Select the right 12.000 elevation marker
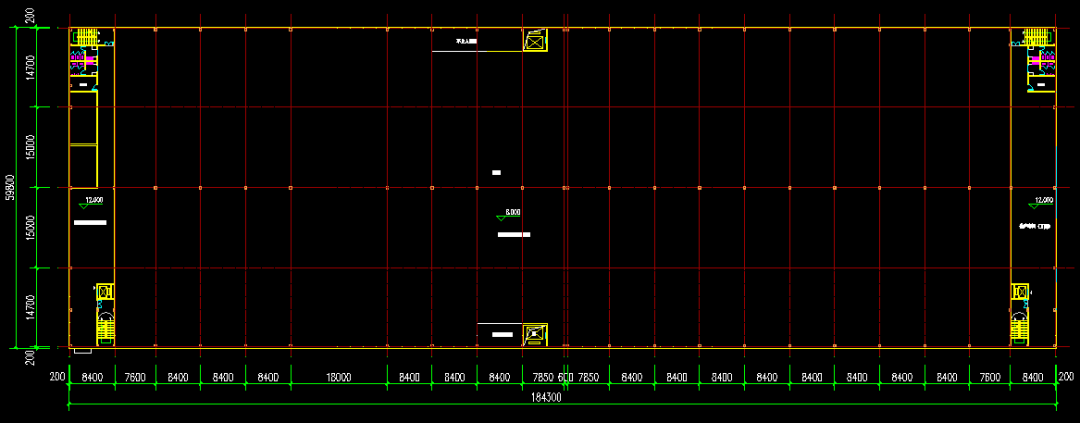 (1044, 200)
